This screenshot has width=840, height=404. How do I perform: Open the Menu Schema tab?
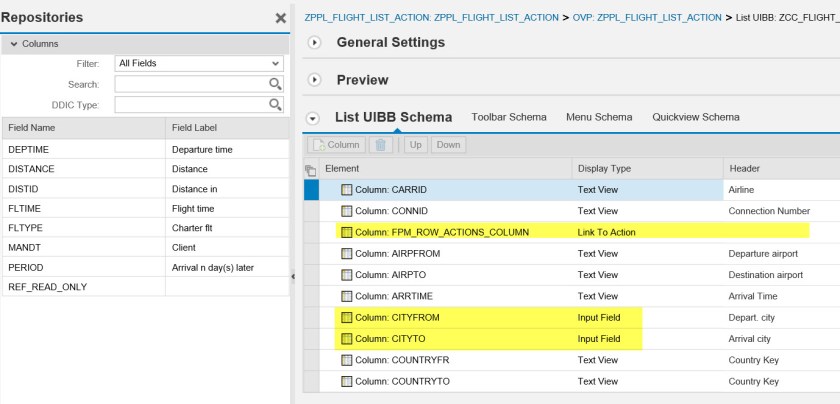599,117
